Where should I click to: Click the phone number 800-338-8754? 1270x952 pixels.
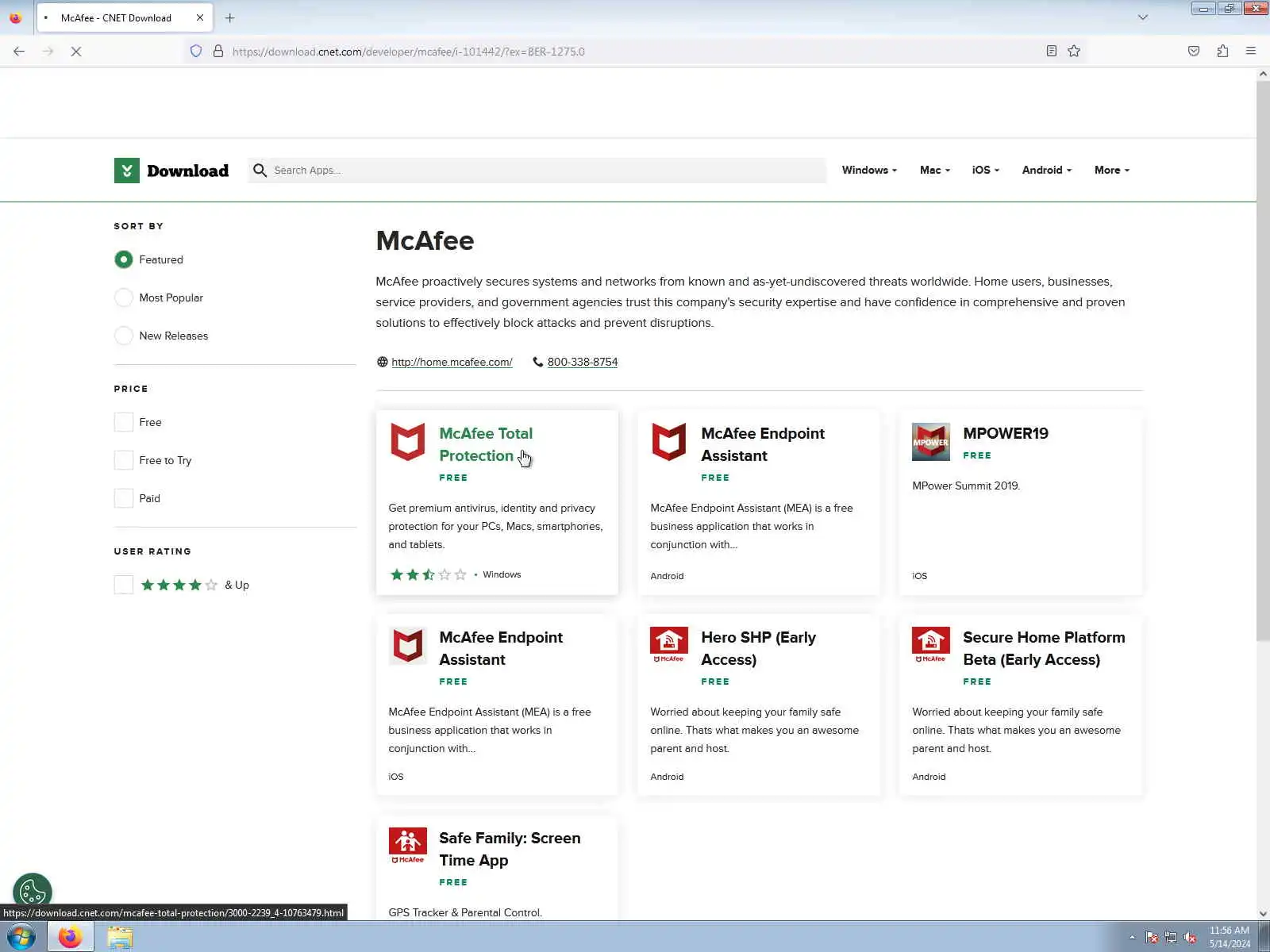[x=583, y=362]
